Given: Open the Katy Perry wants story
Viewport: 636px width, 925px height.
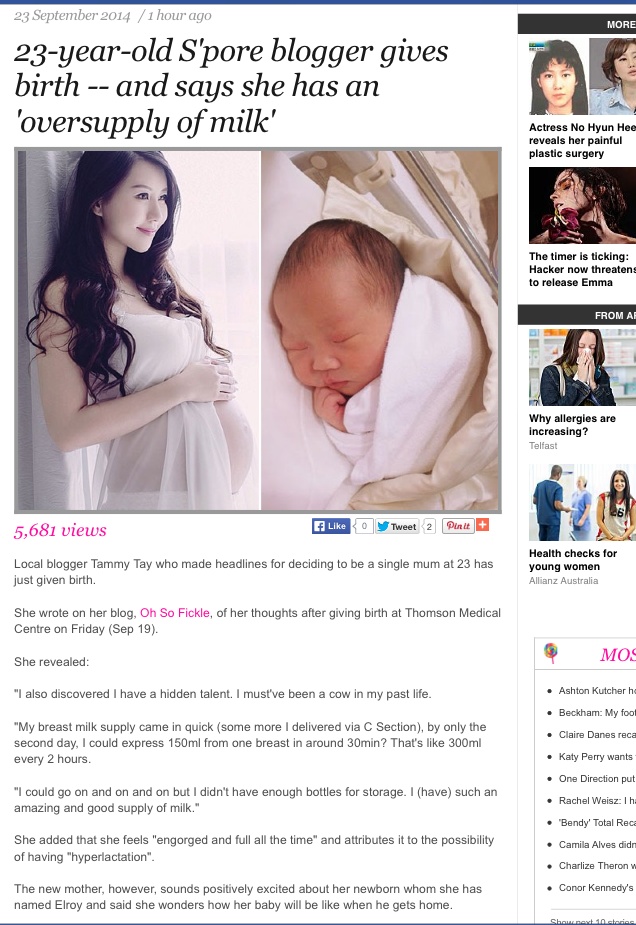Looking at the screenshot, I should click(x=597, y=757).
